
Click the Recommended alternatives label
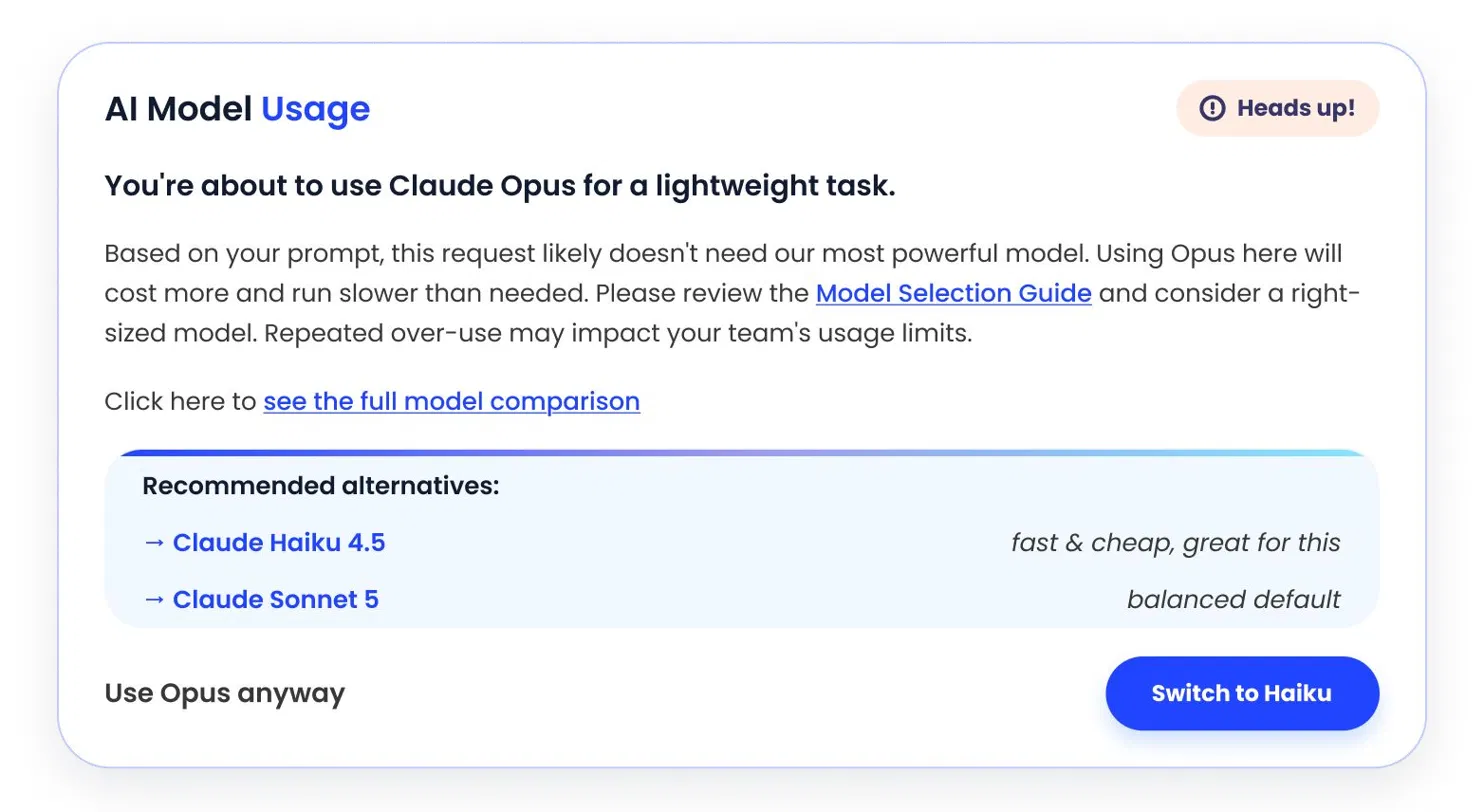321,487
